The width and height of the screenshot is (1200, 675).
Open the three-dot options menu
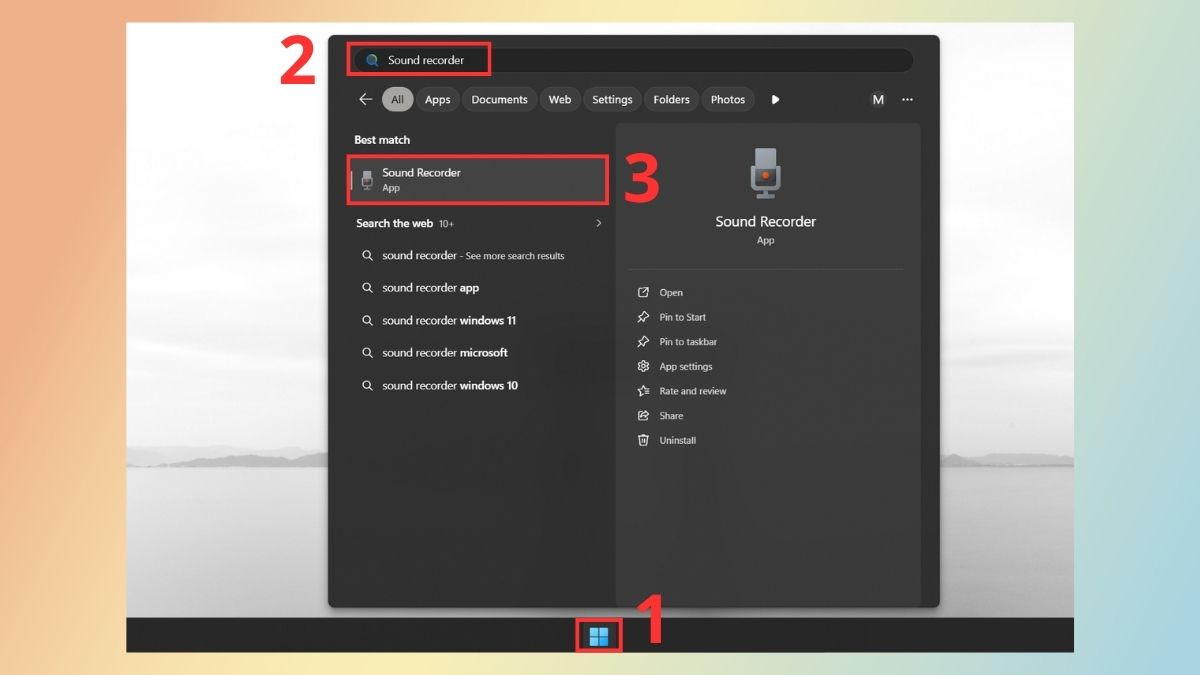(x=907, y=99)
